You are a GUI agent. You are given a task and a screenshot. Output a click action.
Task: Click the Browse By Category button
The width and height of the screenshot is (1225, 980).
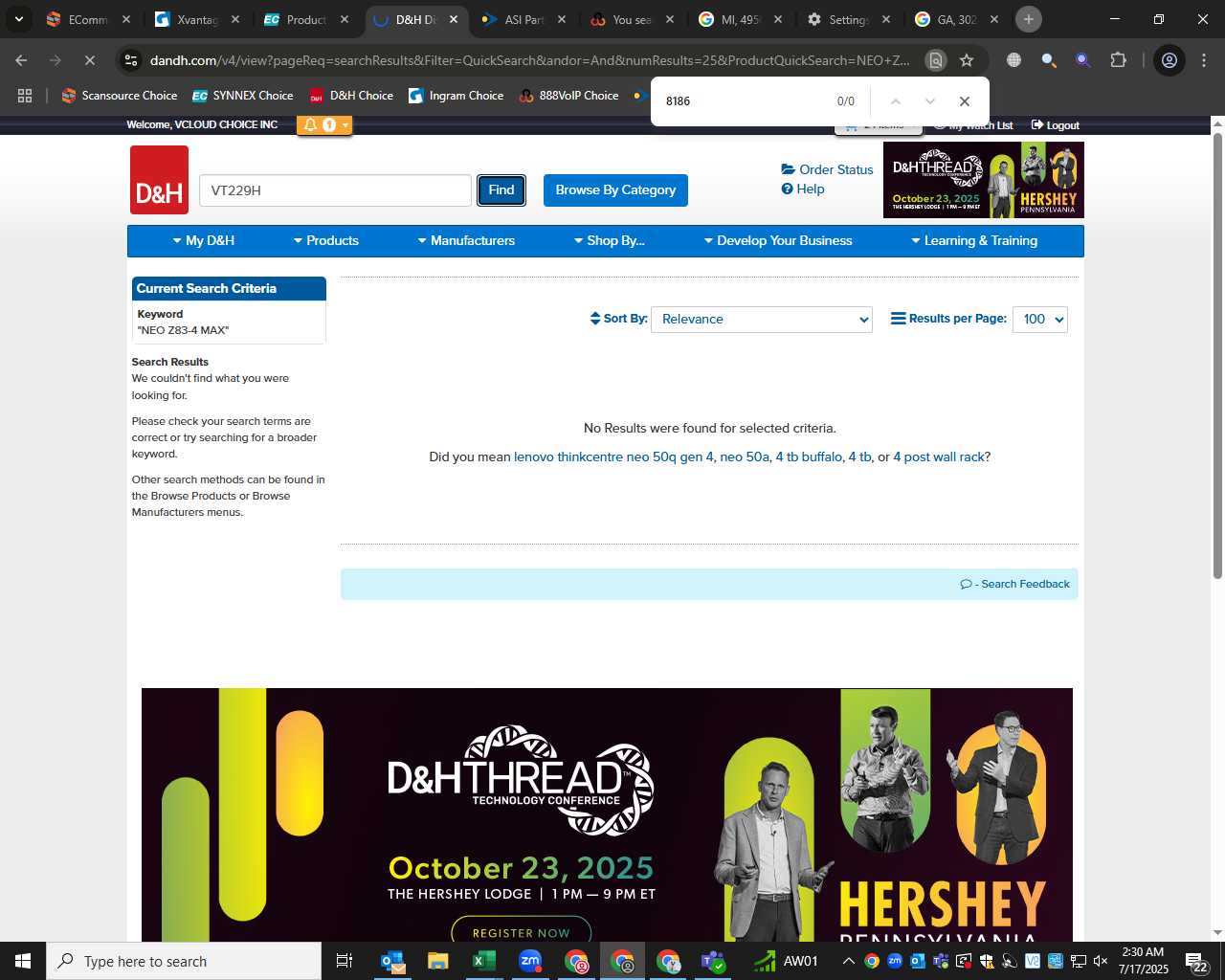point(615,189)
